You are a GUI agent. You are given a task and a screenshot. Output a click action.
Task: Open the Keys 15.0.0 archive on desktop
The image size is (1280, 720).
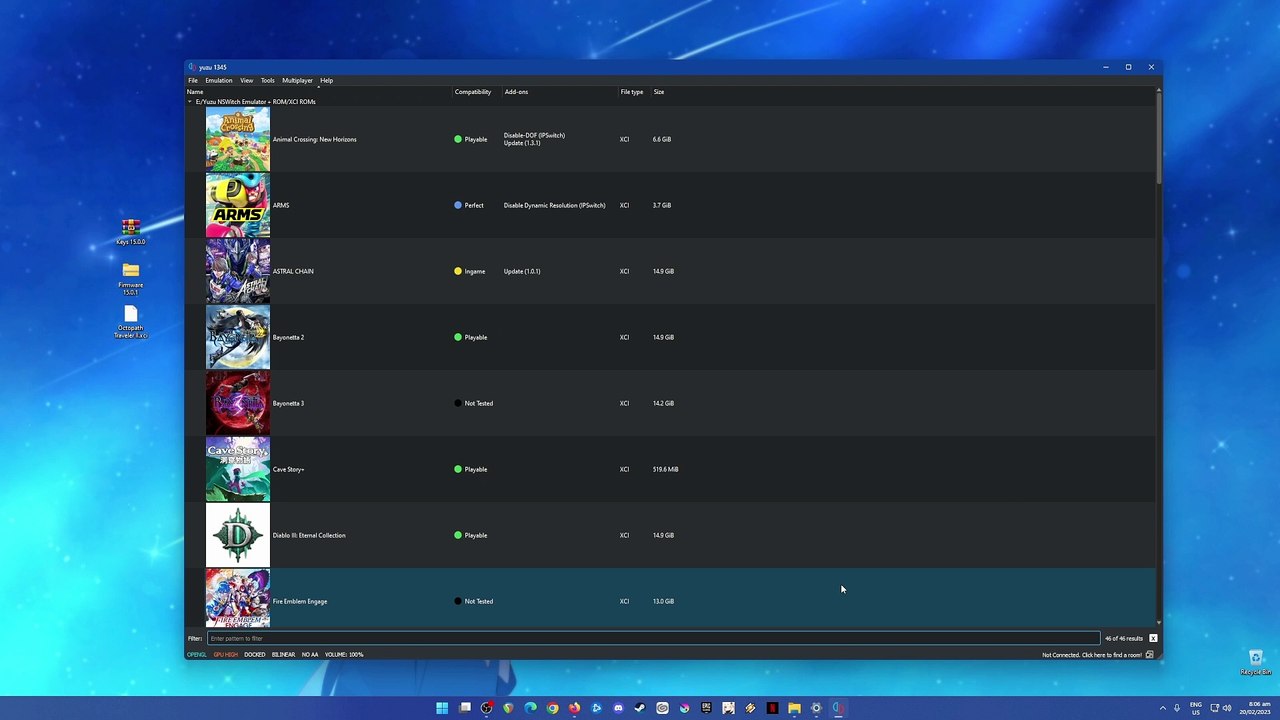click(131, 232)
